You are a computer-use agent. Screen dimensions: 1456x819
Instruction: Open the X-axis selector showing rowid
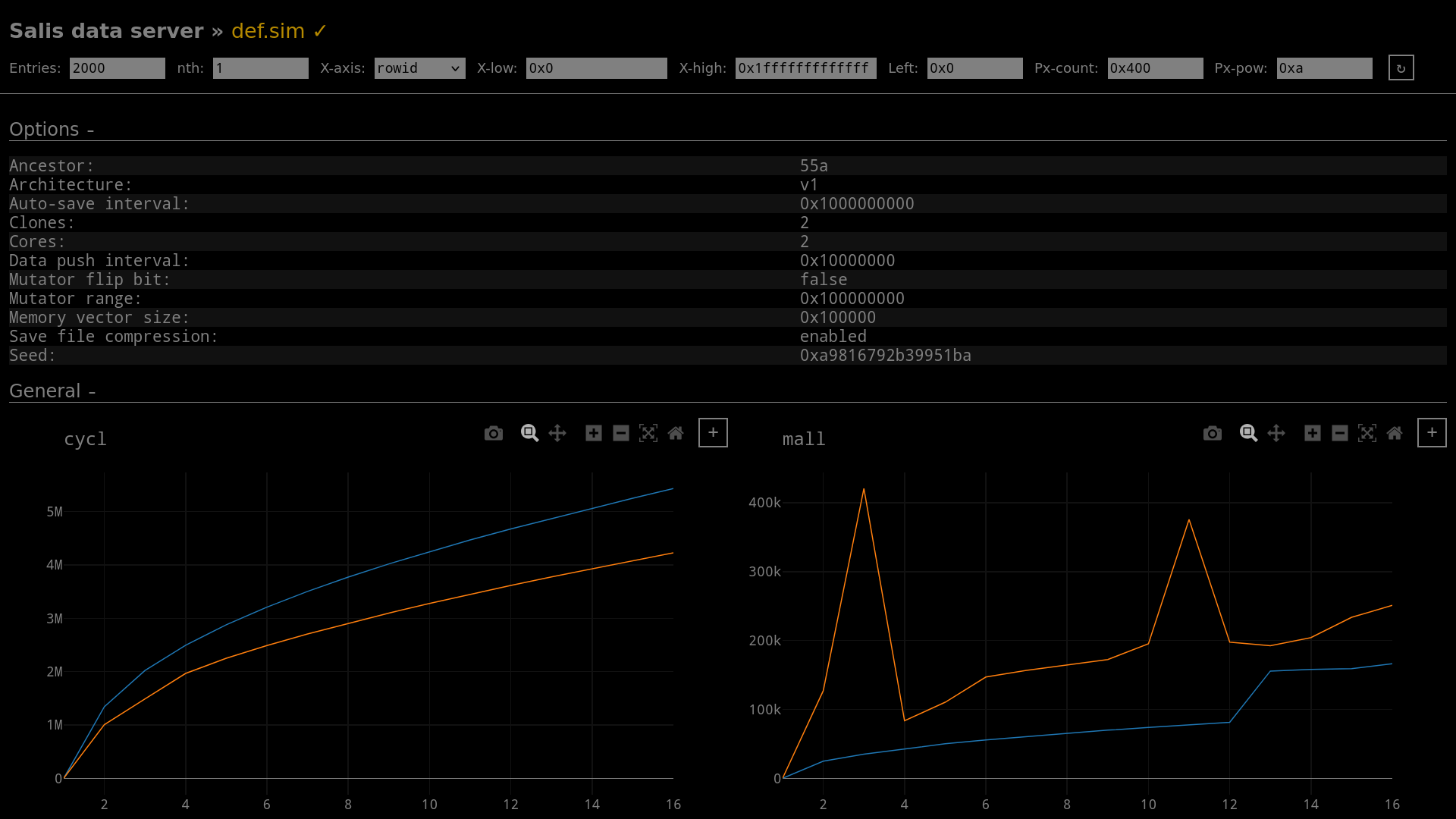(419, 68)
